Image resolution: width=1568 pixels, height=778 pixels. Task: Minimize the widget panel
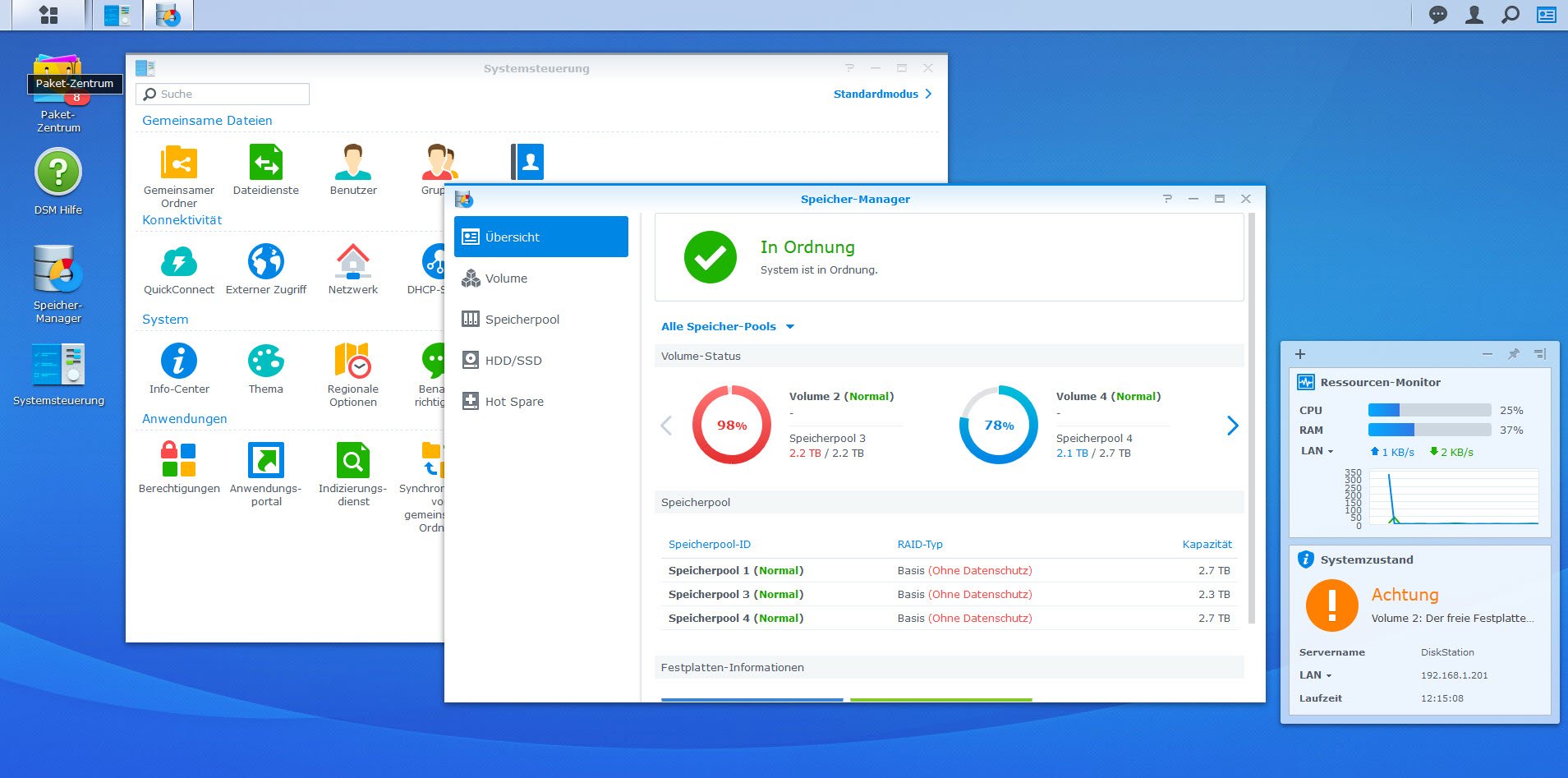1488,354
